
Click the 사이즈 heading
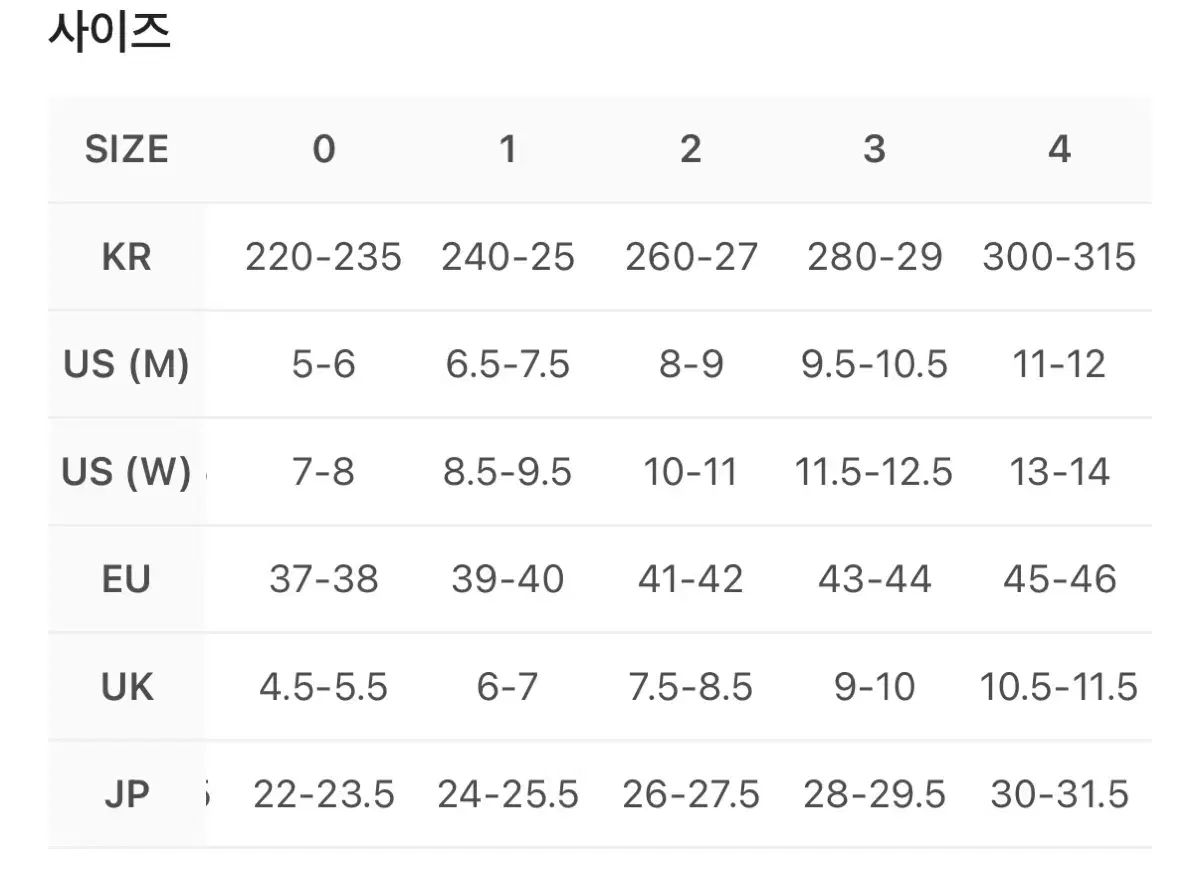110,33
